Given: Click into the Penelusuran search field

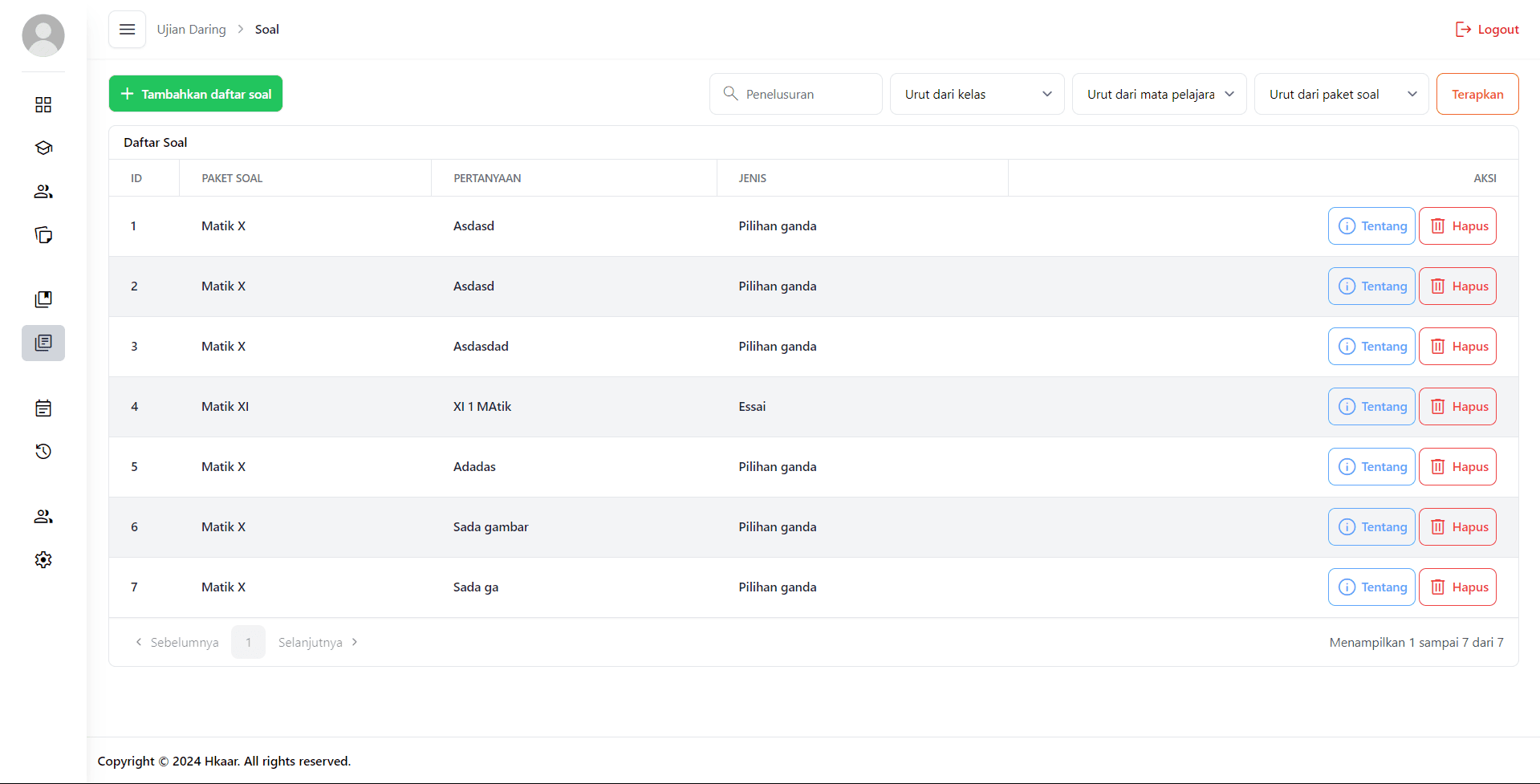Looking at the screenshot, I should (x=807, y=94).
